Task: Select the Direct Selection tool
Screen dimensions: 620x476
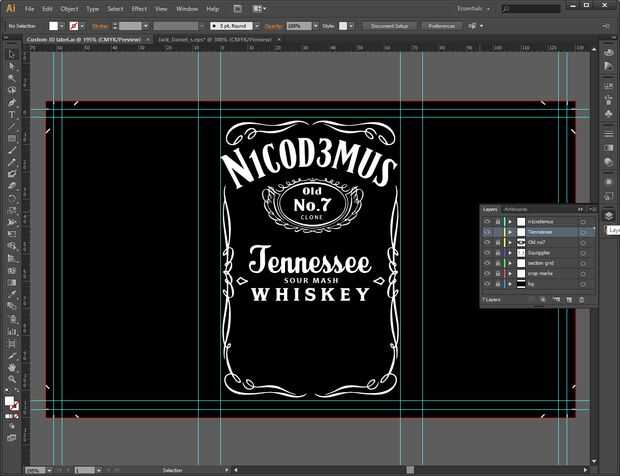Action: pos(12,66)
